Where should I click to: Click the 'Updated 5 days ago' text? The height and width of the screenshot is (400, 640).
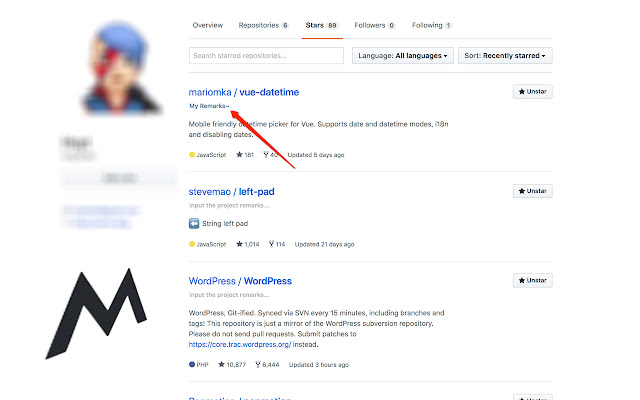click(316, 155)
